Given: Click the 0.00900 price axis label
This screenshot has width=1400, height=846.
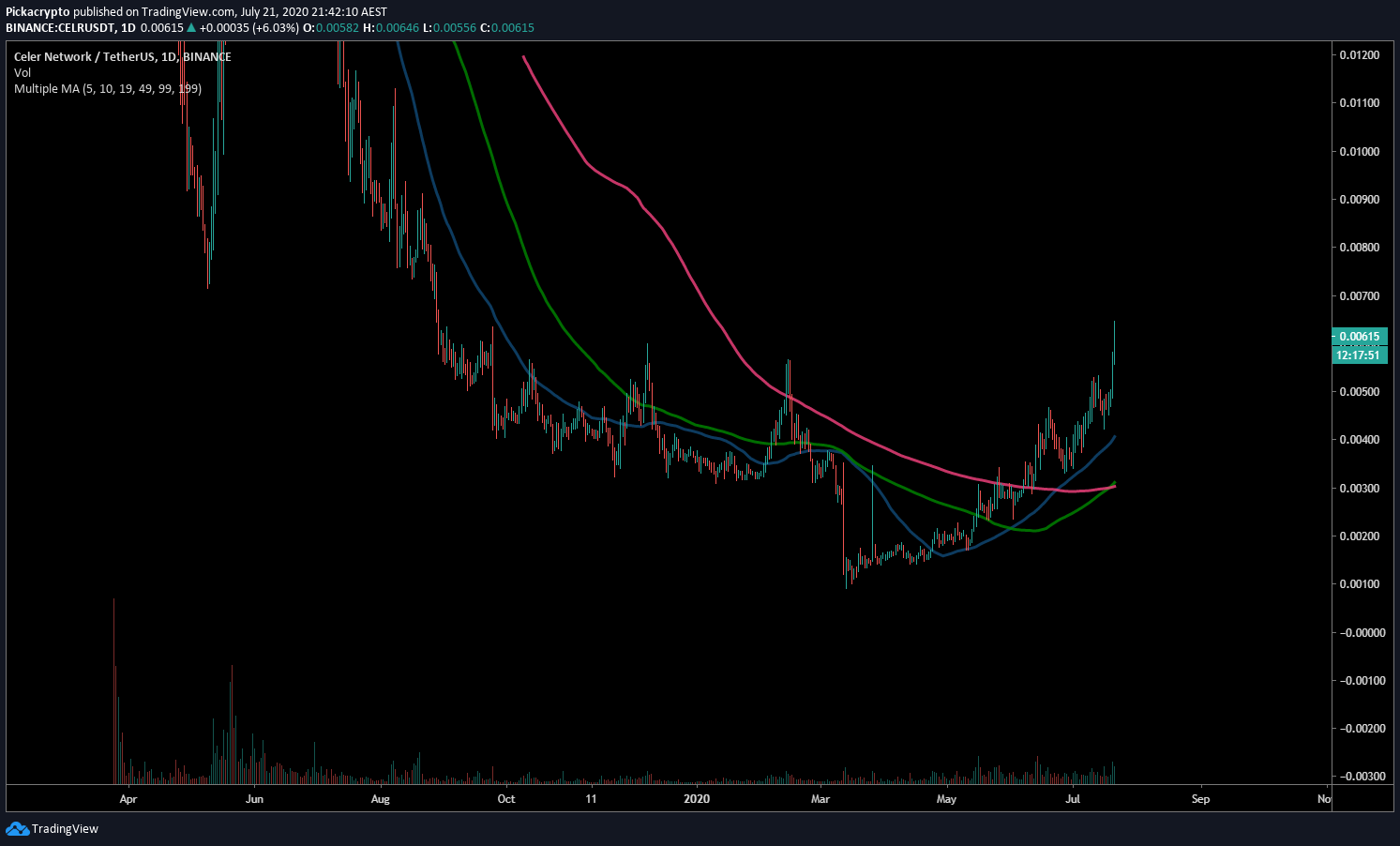Looking at the screenshot, I should pyautogui.click(x=1359, y=200).
